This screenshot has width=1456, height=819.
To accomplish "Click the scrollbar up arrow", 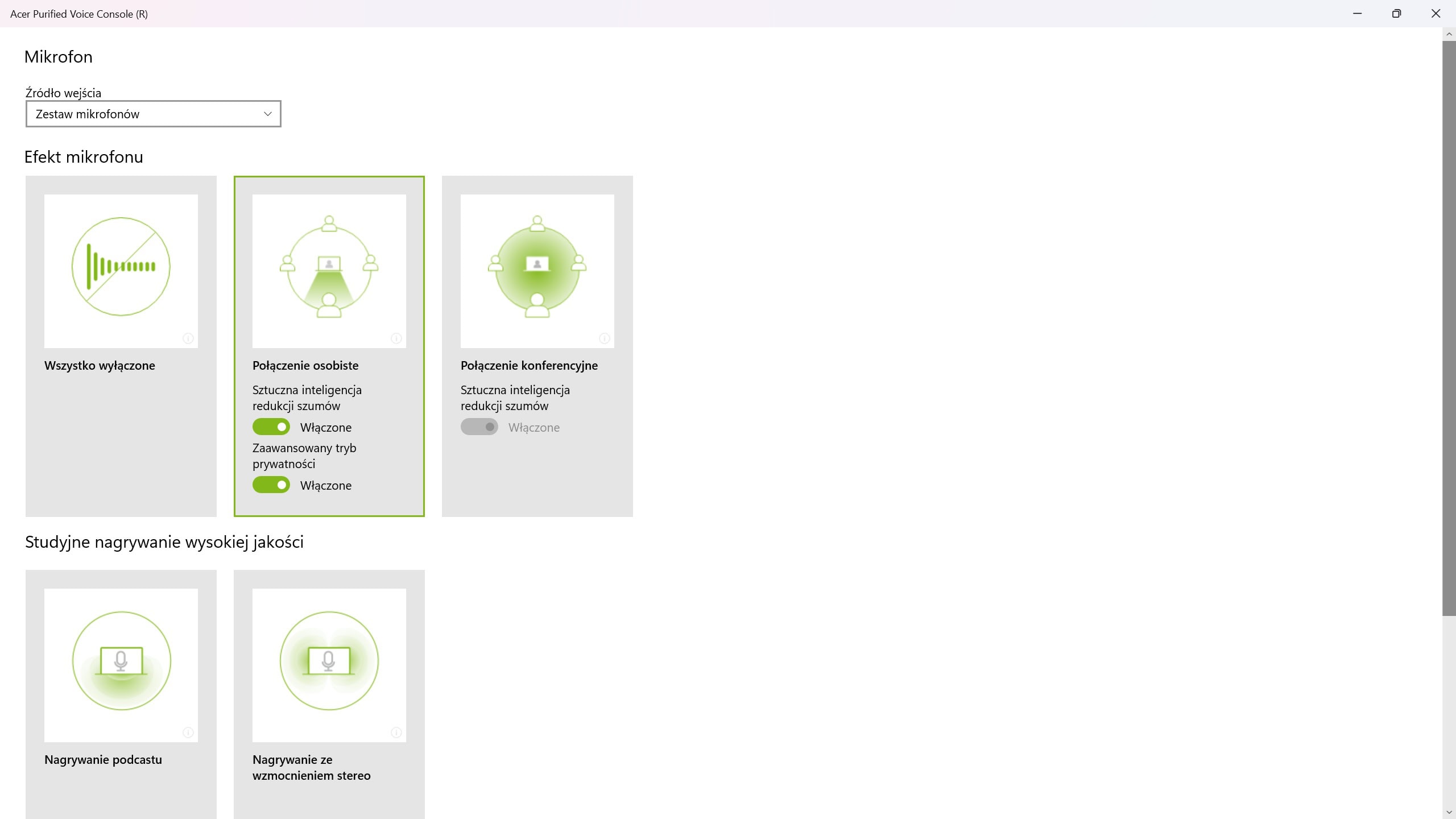I will click(x=1449, y=34).
